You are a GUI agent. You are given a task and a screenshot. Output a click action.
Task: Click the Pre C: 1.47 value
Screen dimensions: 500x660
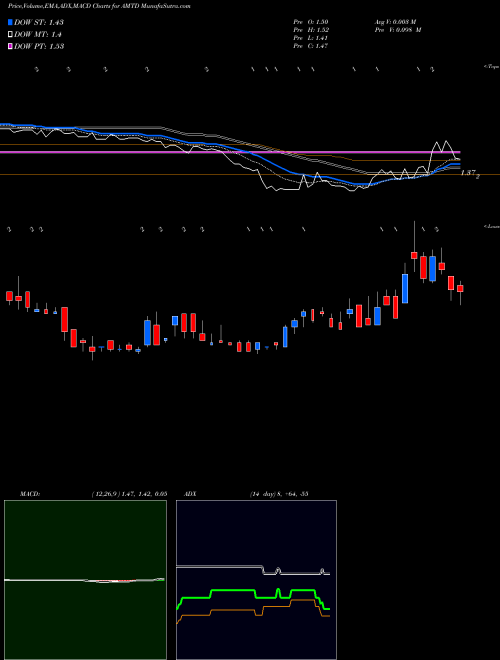[311, 46]
